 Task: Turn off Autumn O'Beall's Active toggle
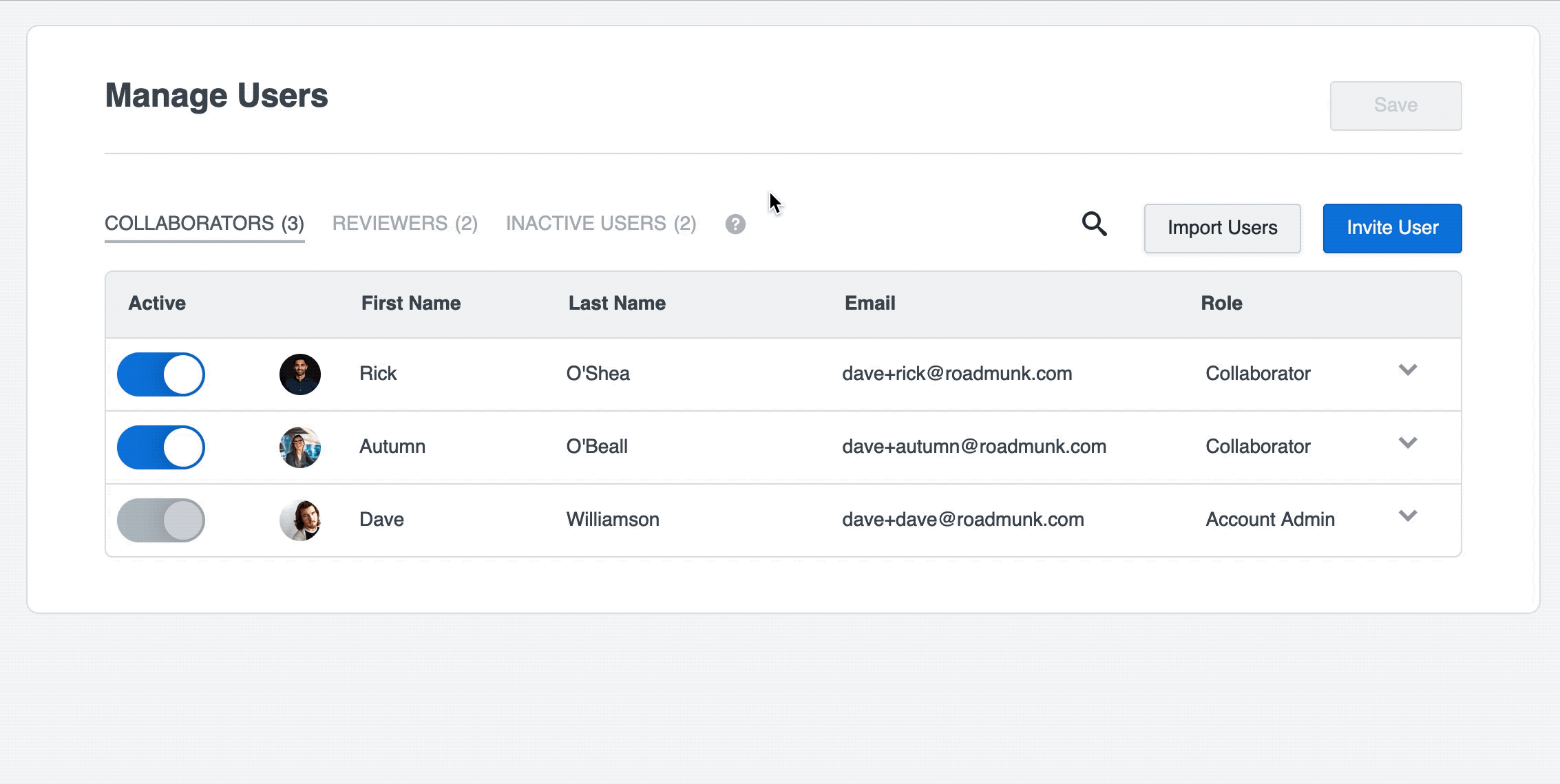[160, 447]
